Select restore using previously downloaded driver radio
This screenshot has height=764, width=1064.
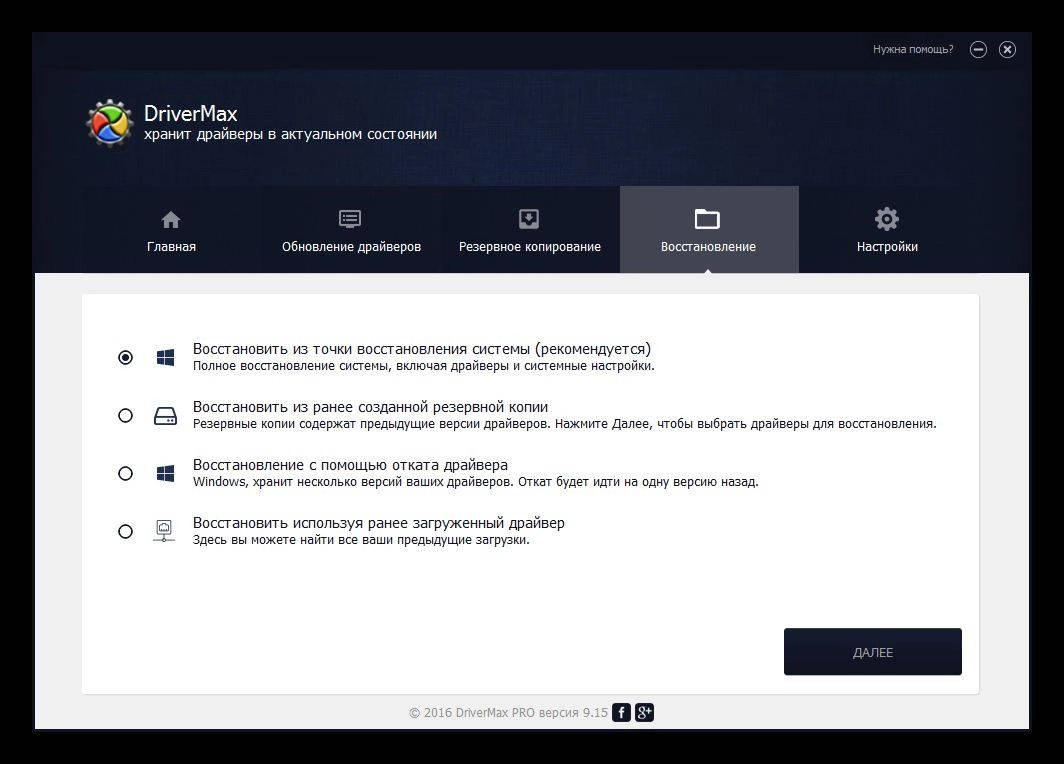pos(126,531)
